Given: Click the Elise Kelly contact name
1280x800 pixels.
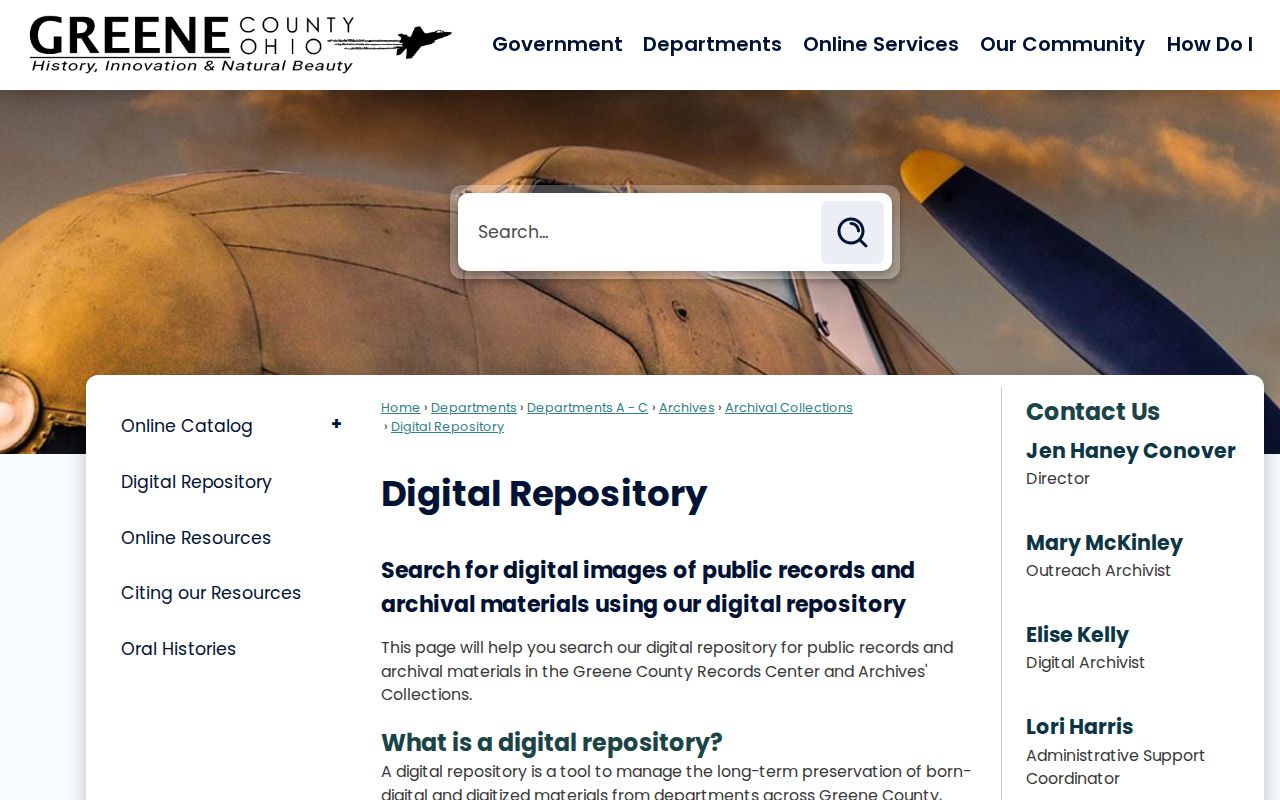Looking at the screenshot, I should pos(1077,635).
